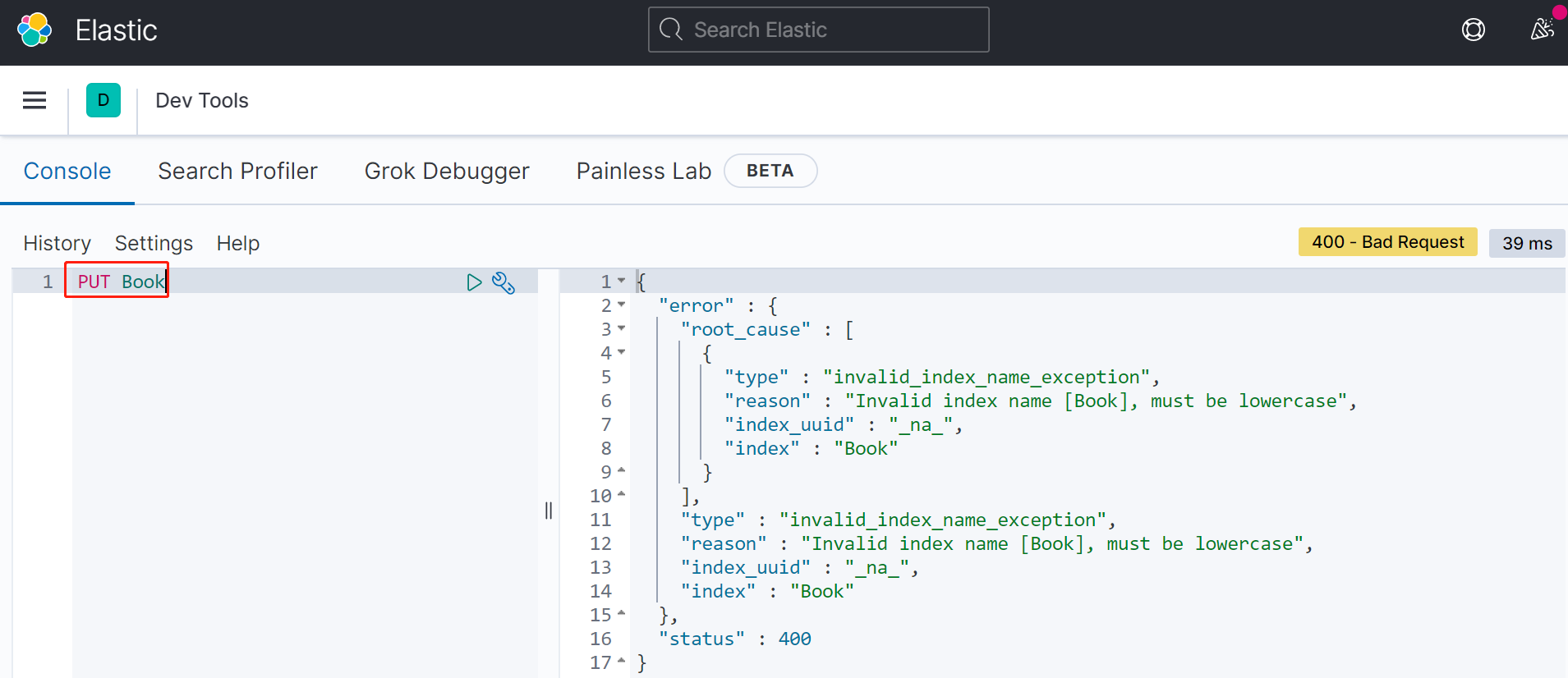Click the "root_cause" key on line 3
This screenshot has height=678, width=1568.
(746, 329)
